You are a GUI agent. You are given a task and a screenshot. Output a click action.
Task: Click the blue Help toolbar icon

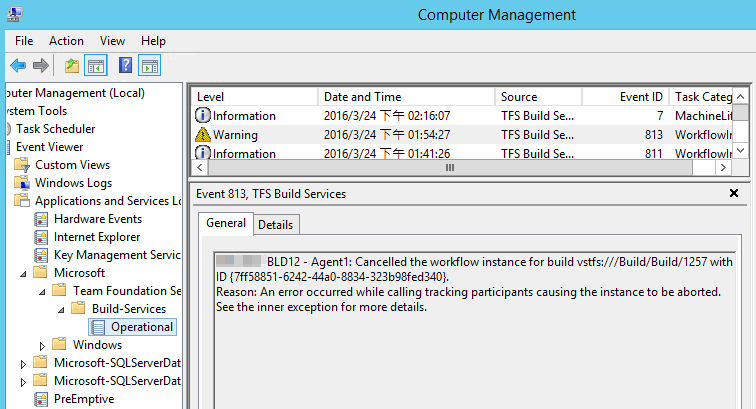pyautogui.click(x=126, y=66)
